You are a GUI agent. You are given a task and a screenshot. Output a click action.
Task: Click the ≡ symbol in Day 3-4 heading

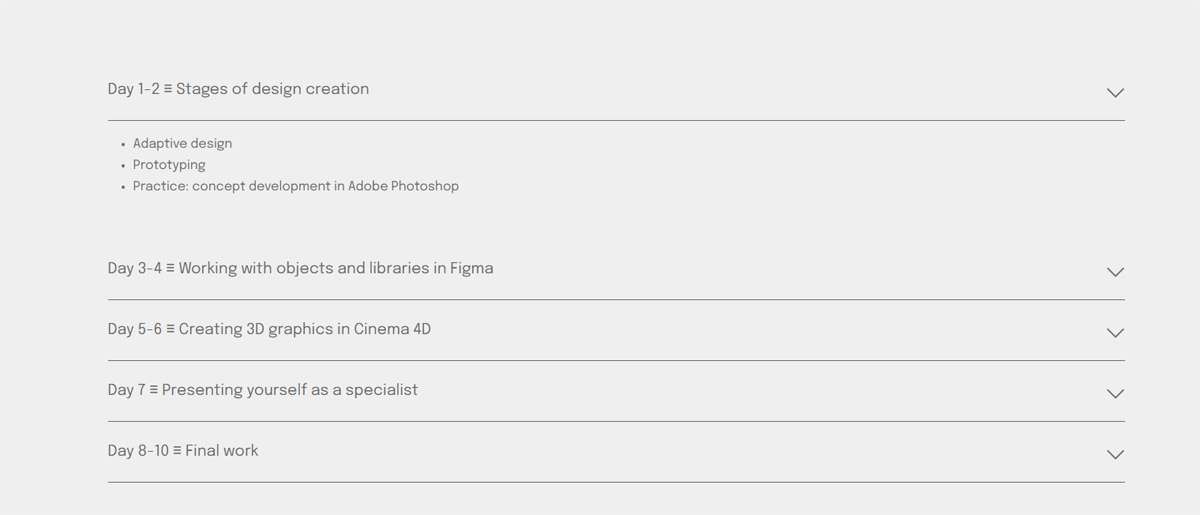click(170, 269)
